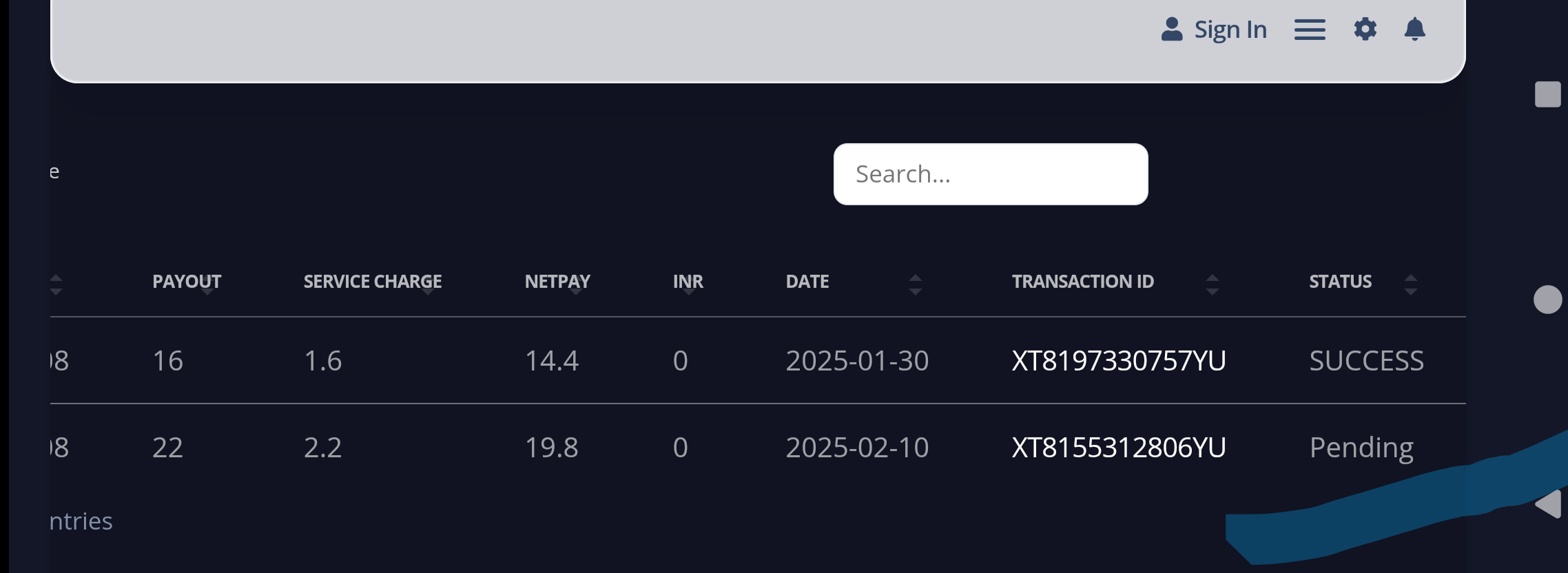Sort by the INR column header
This screenshot has width=1568, height=573.
688,282
